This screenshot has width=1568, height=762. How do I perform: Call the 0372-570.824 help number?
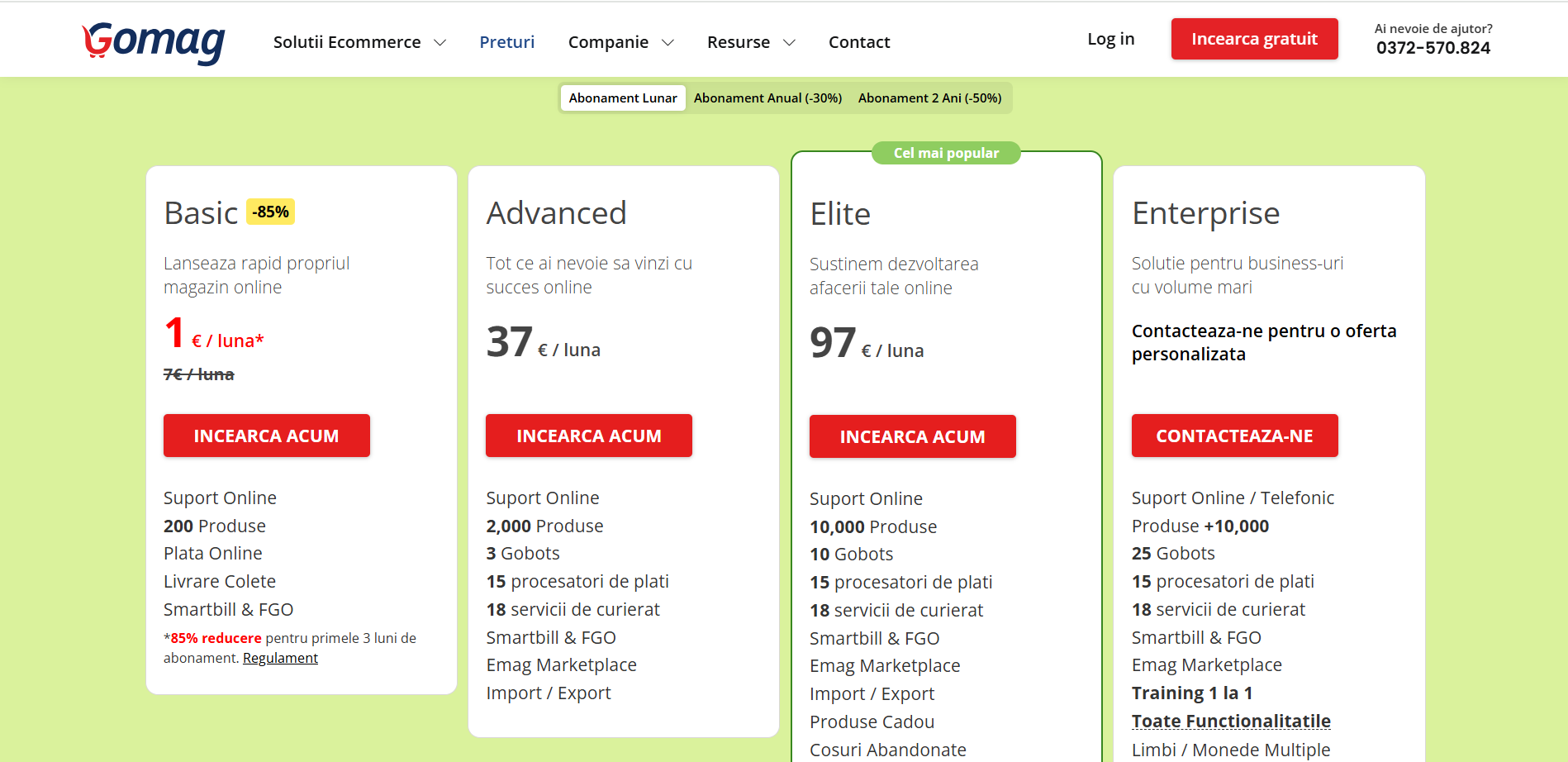(1433, 48)
